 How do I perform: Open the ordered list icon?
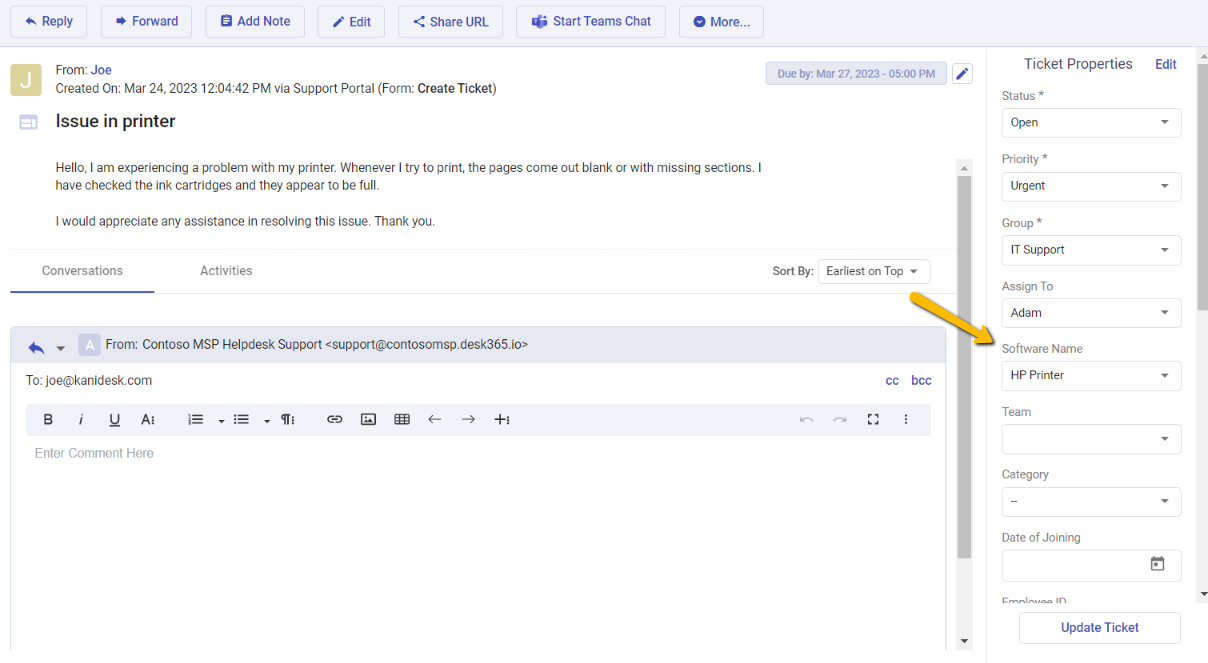[x=196, y=420]
